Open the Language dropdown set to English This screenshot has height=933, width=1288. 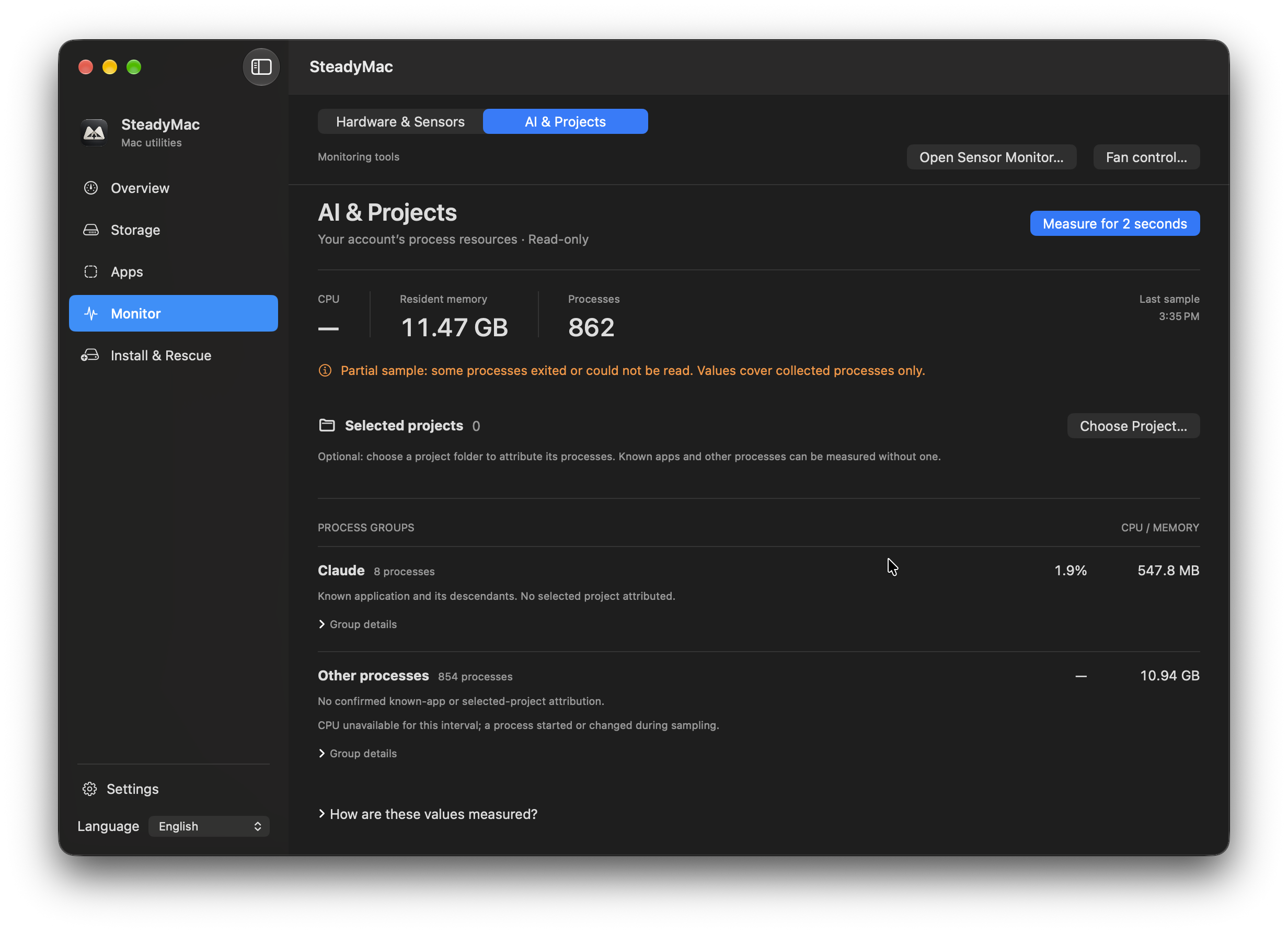[x=209, y=827]
